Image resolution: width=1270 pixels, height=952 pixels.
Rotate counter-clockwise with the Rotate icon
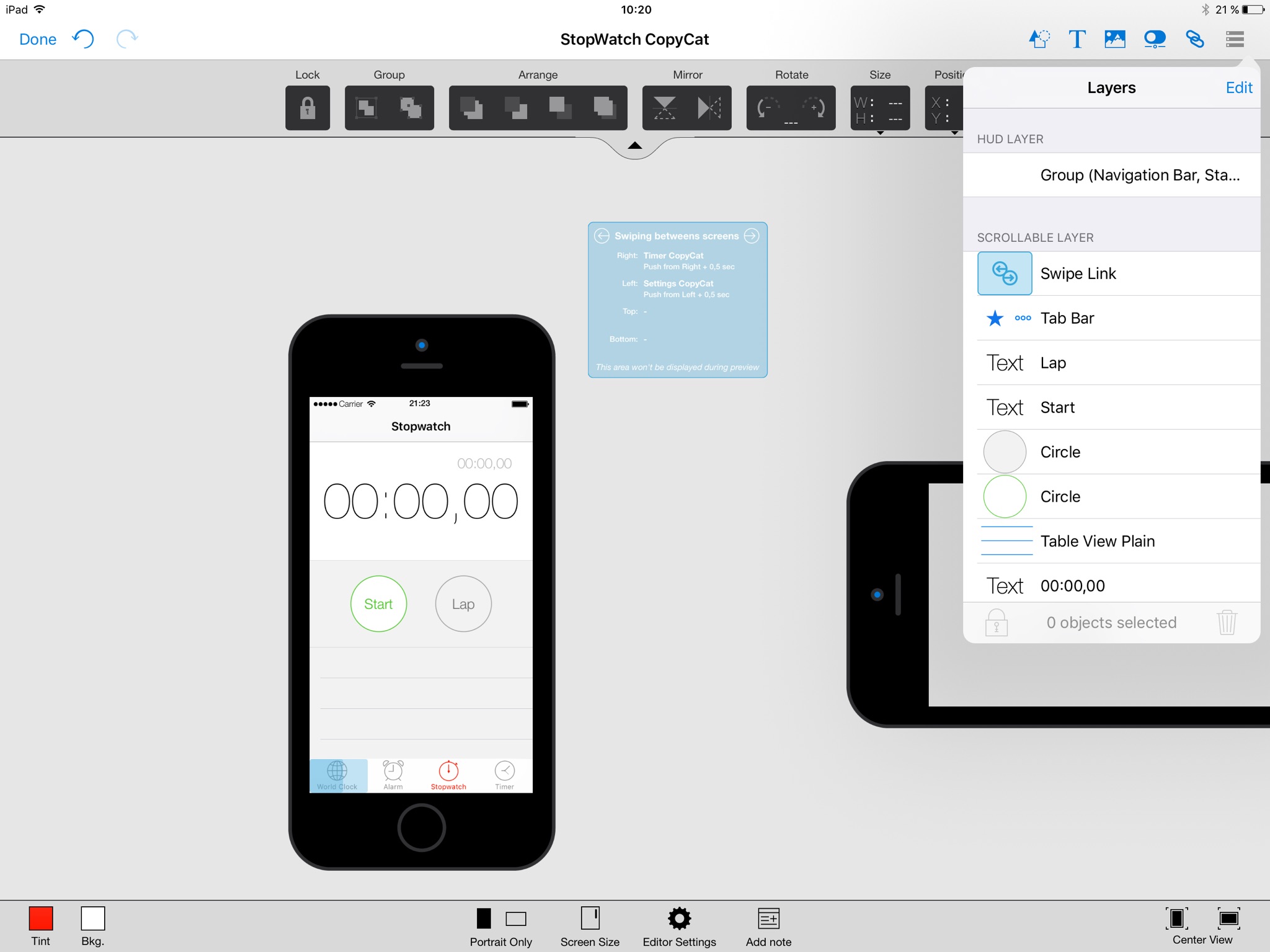(769, 108)
